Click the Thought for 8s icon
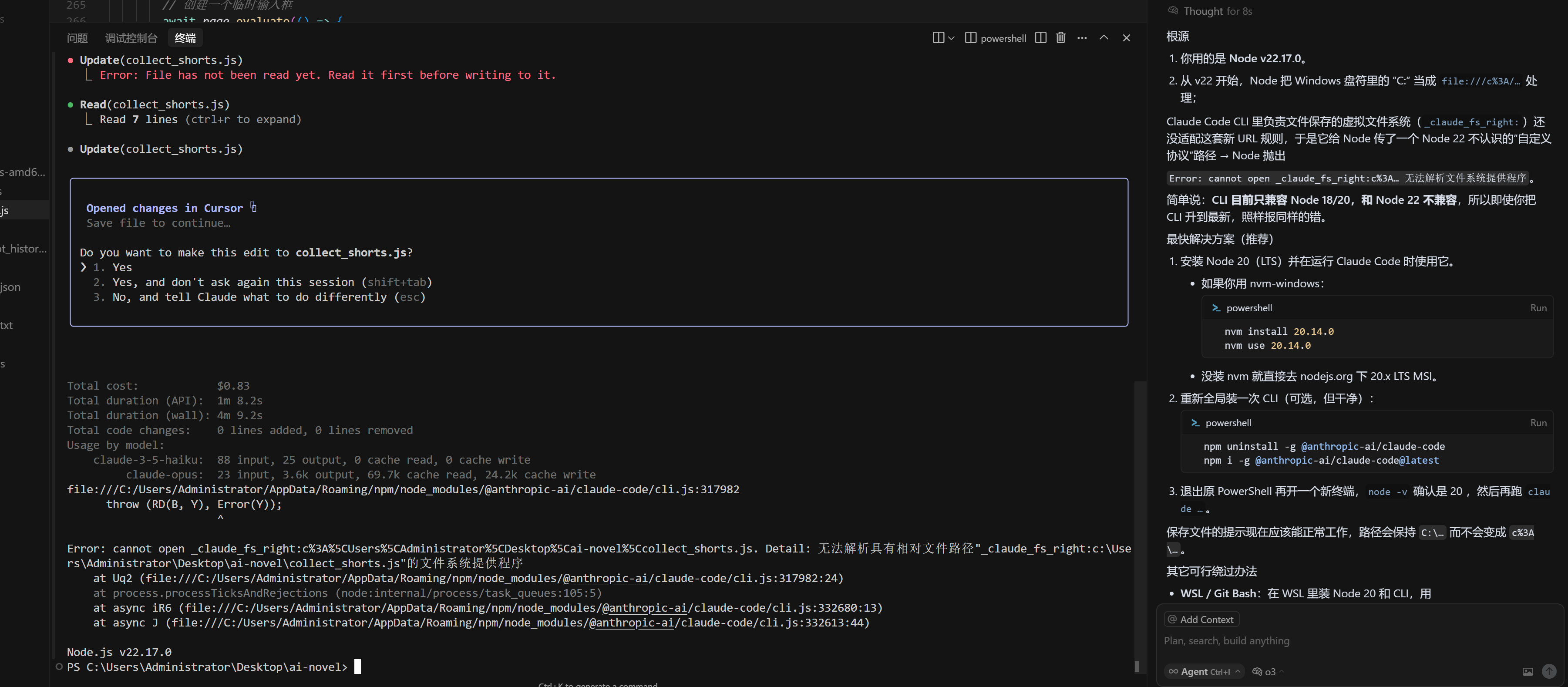This screenshot has height=687, width=1568. pyautogui.click(x=1173, y=11)
